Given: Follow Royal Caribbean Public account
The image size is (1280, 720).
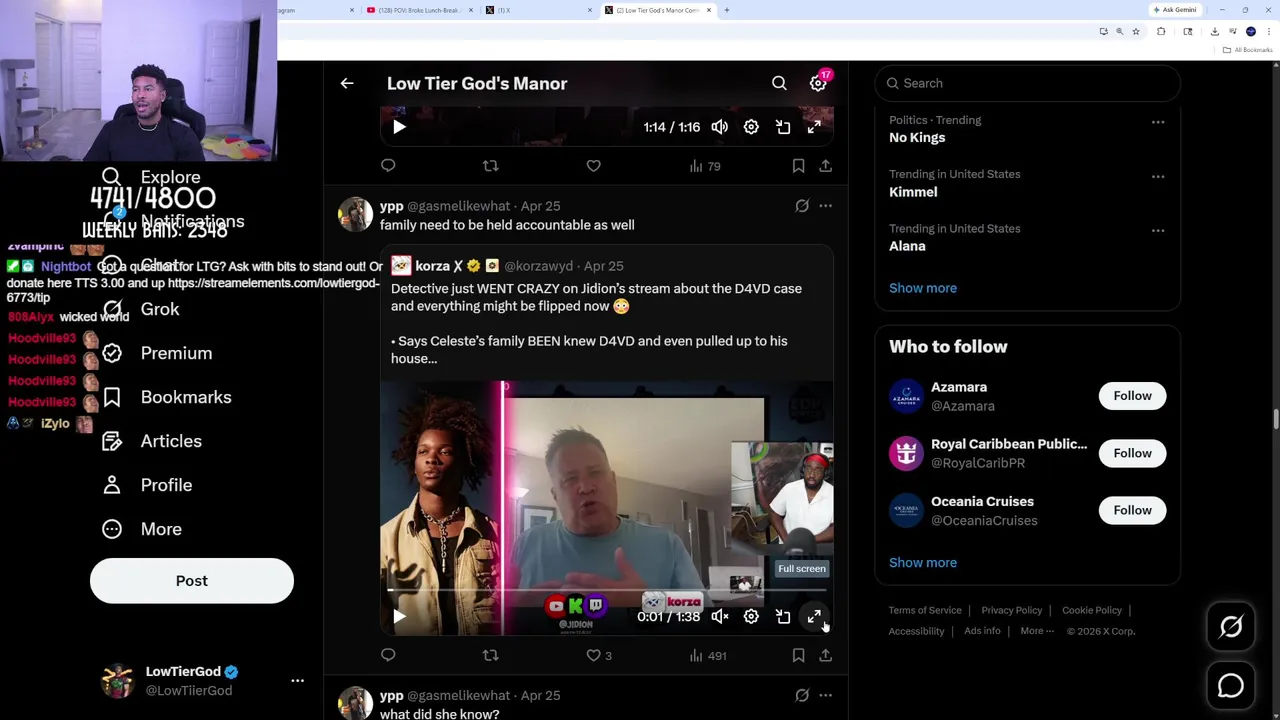Looking at the screenshot, I should point(1132,453).
